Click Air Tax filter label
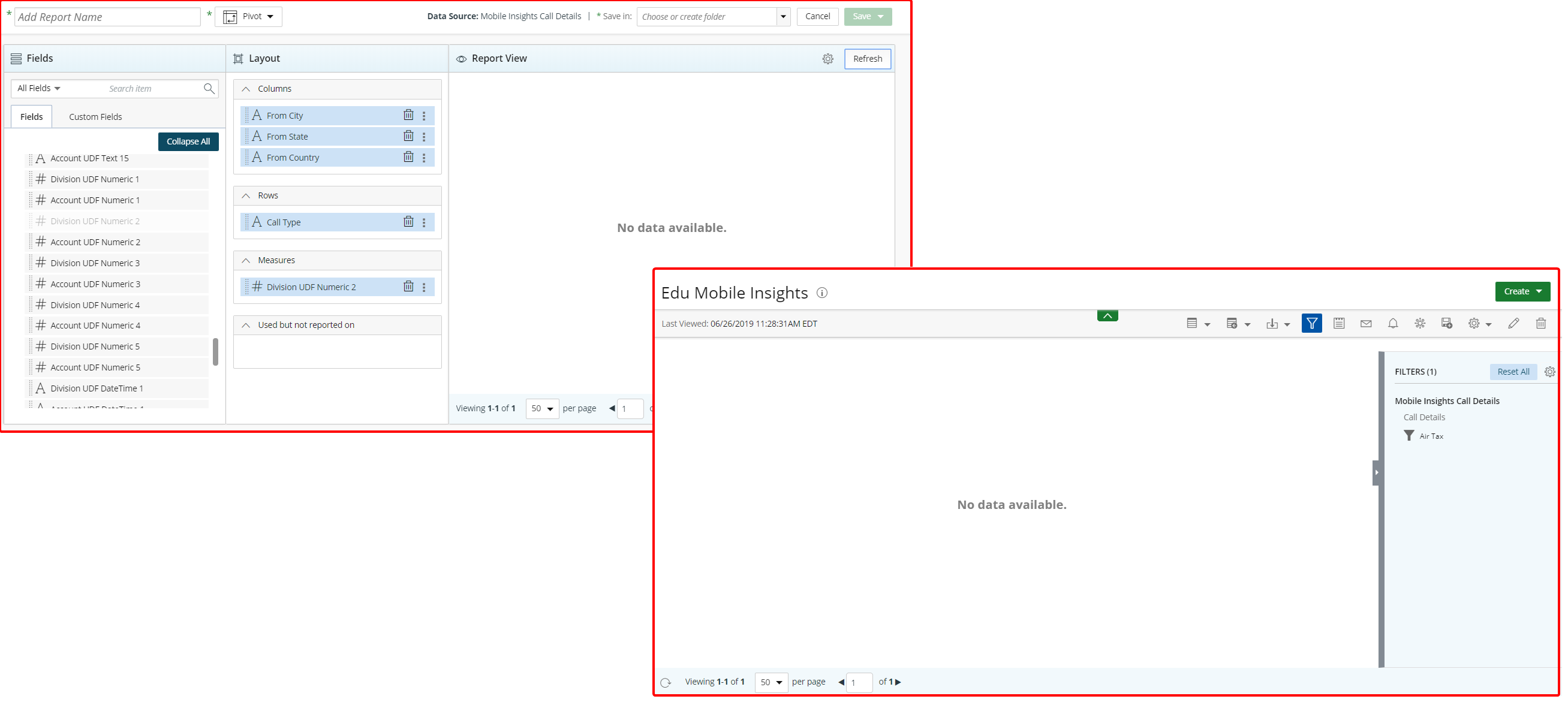Image resolution: width=1568 pixels, height=702 pixels. [1431, 436]
